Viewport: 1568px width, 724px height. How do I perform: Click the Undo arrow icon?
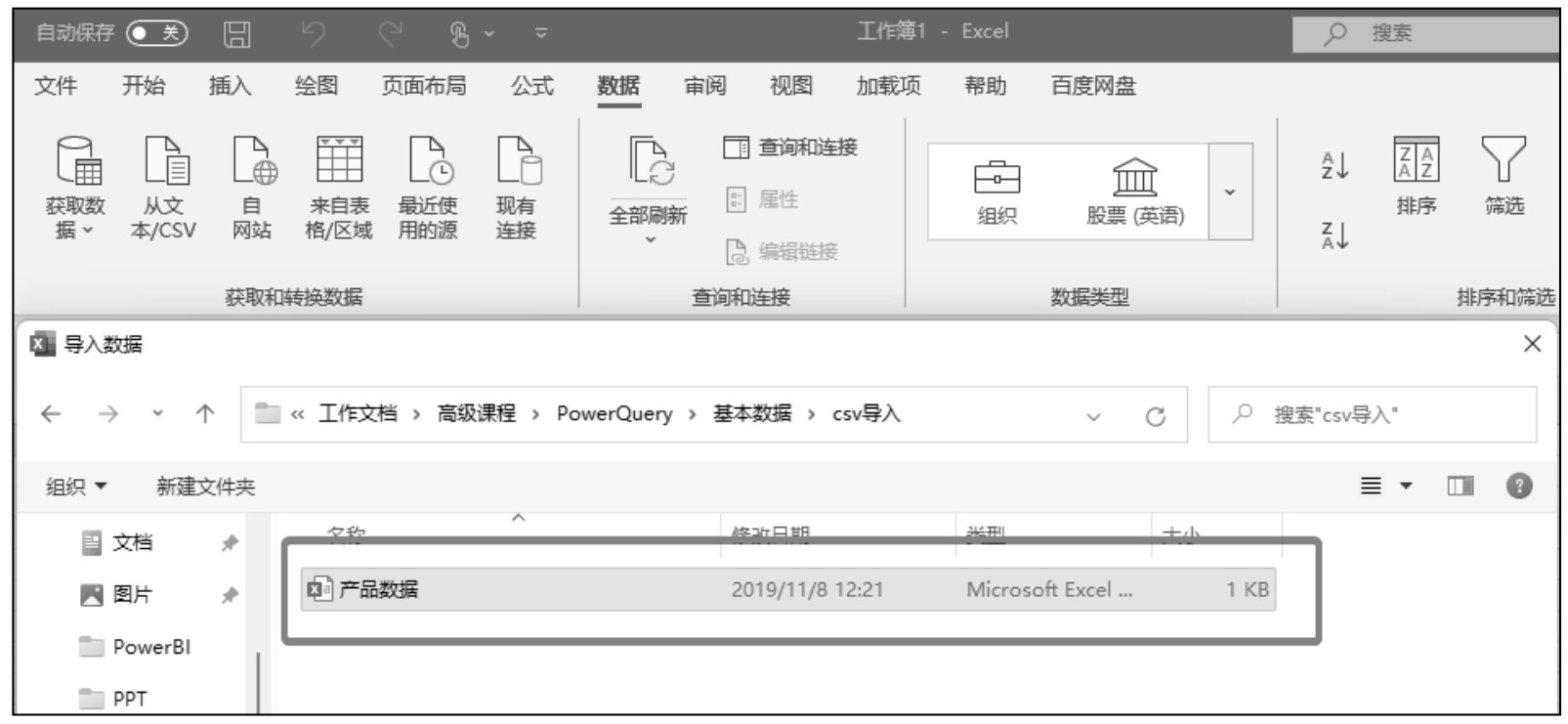314,34
